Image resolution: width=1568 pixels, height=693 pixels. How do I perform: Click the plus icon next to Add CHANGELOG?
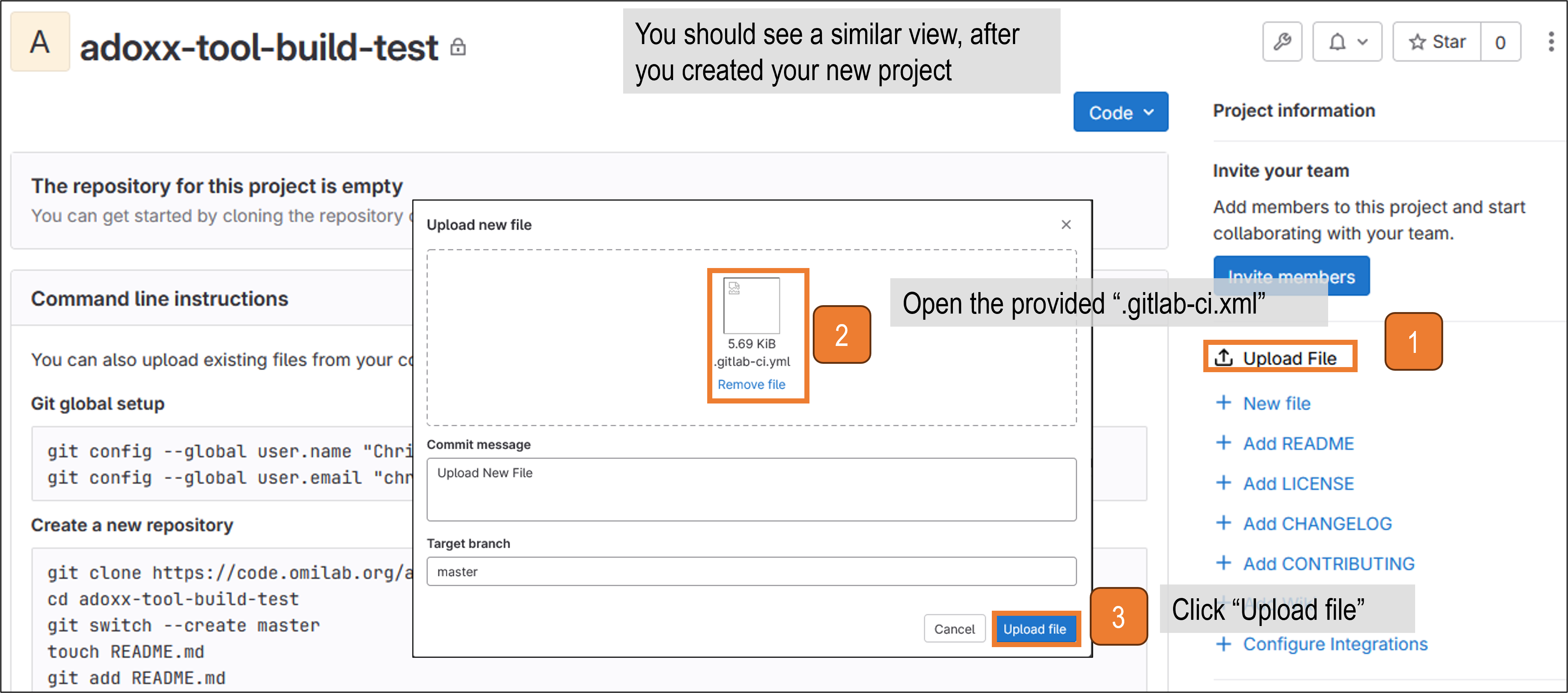coord(1223,523)
